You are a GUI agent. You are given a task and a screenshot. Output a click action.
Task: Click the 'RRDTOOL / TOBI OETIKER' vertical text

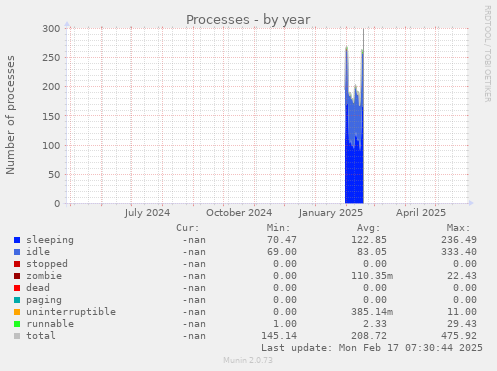click(x=487, y=54)
